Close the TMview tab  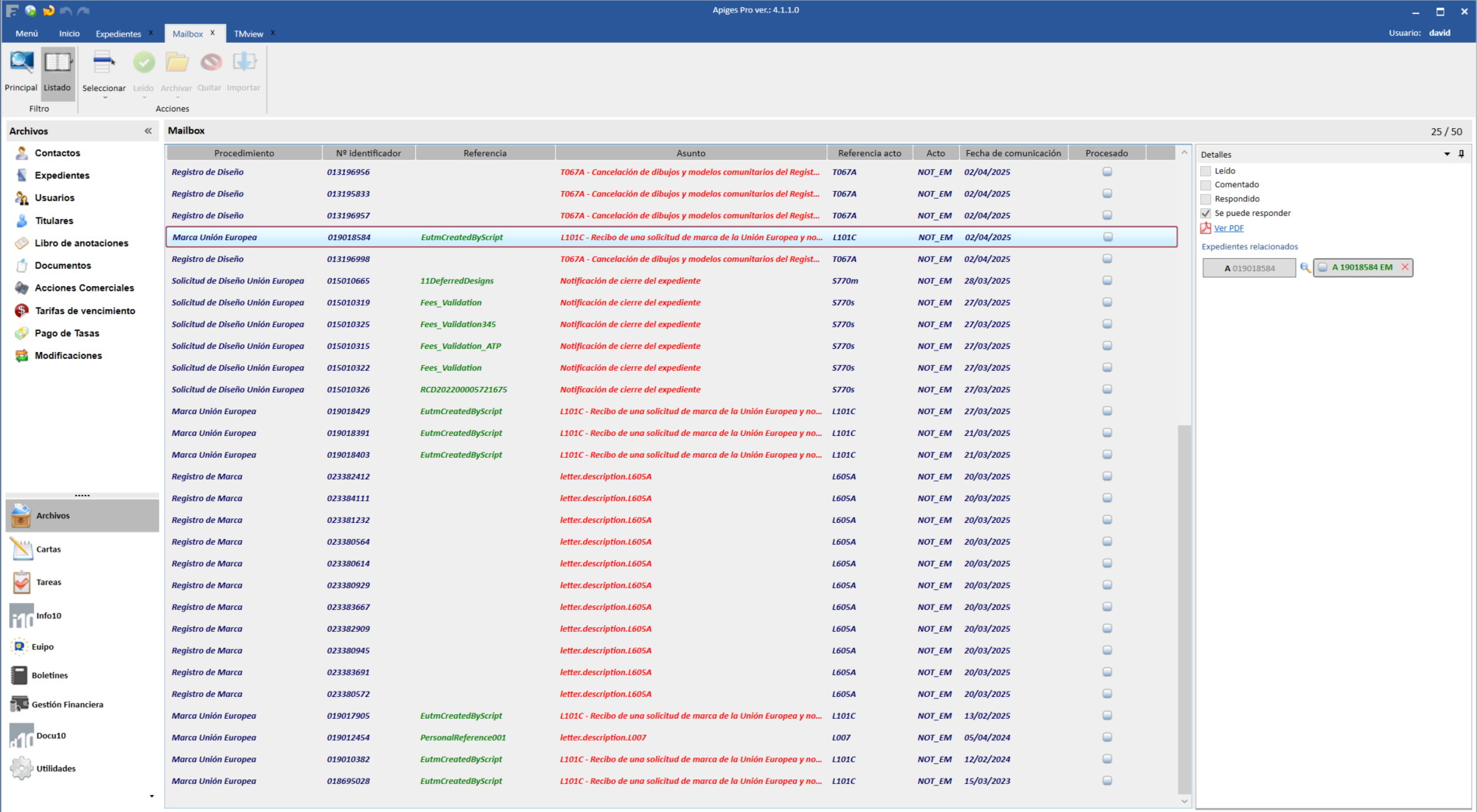pos(273,33)
